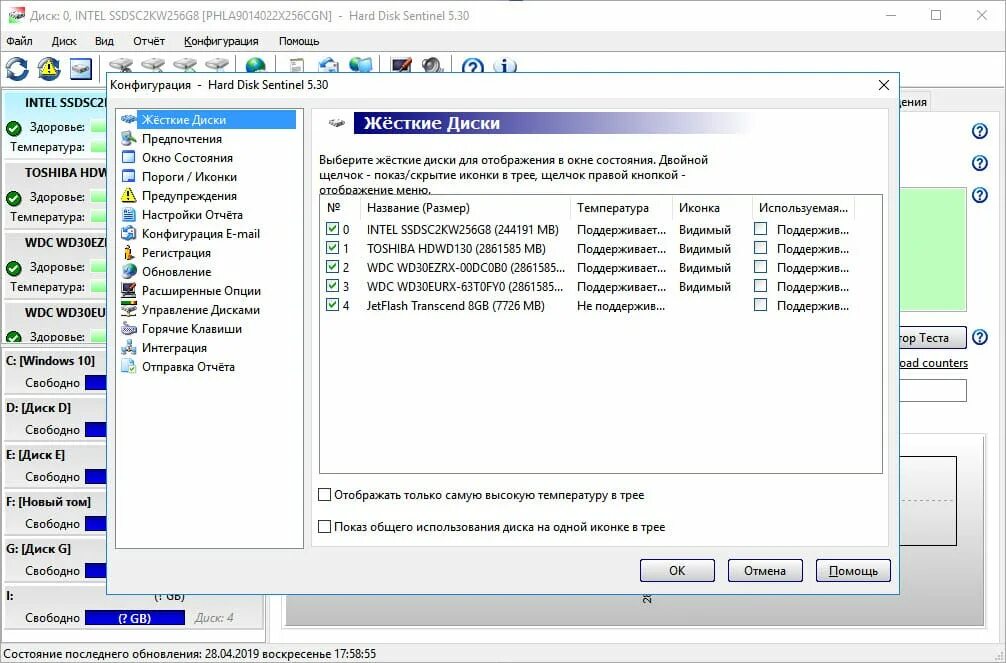
Task: Open the Конфигурация menu
Action: pyautogui.click(x=221, y=41)
